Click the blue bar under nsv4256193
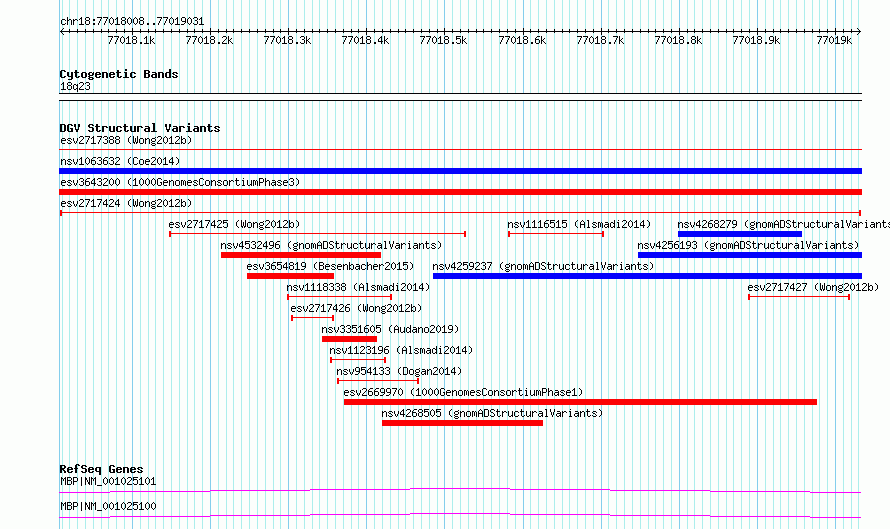 click(x=749, y=255)
